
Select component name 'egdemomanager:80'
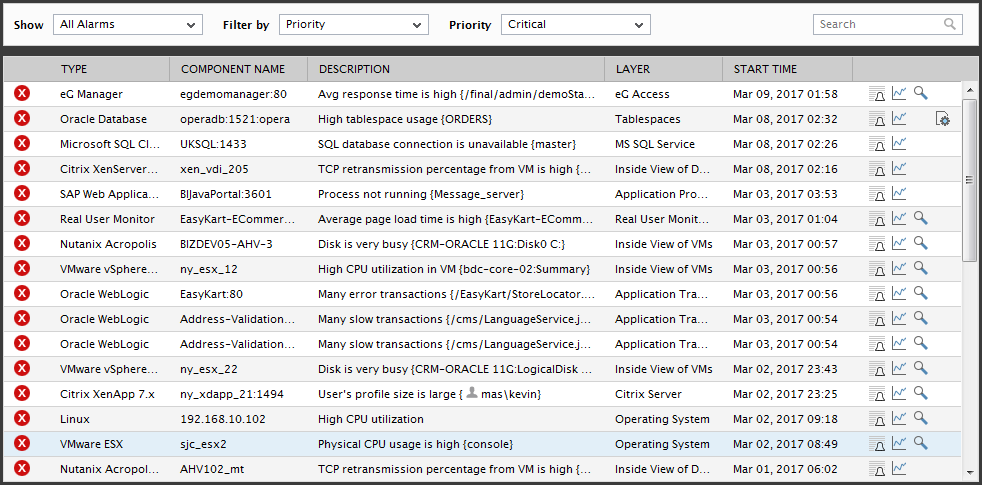click(x=233, y=95)
